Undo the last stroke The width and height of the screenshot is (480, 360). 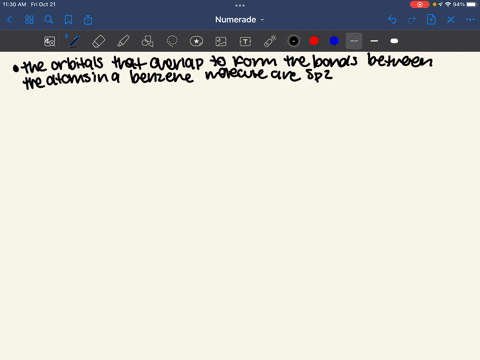point(392,20)
